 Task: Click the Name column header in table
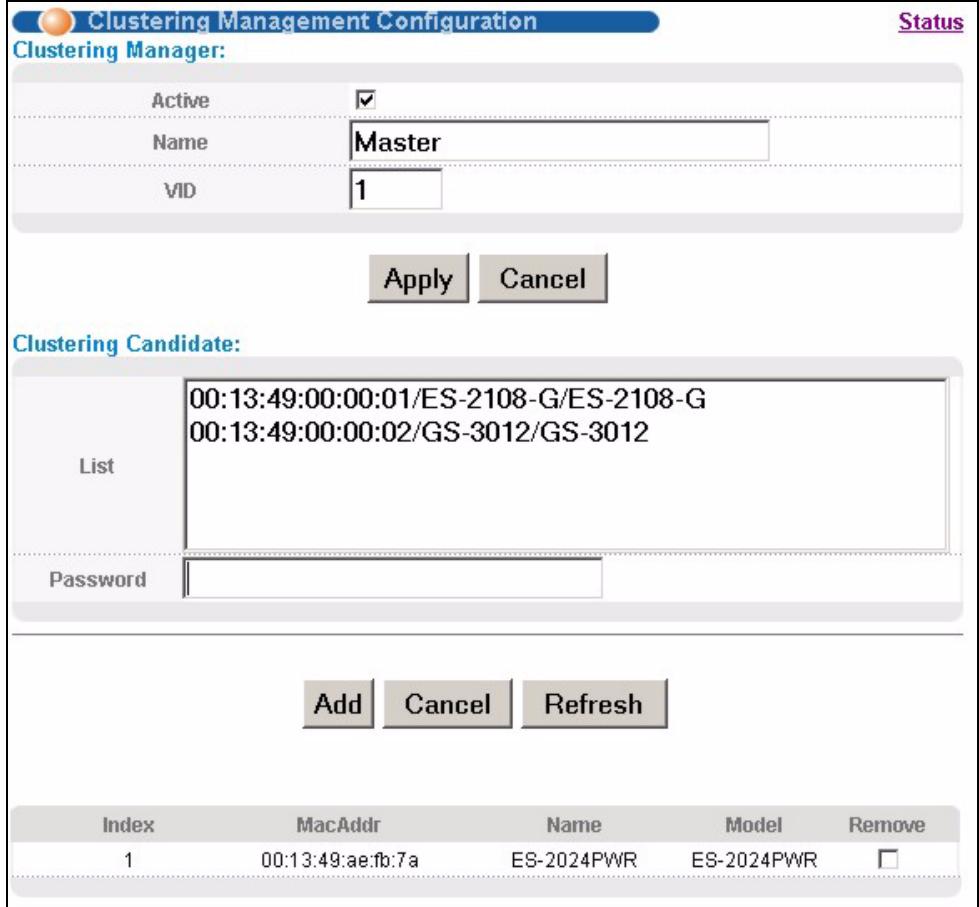coord(574,825)
